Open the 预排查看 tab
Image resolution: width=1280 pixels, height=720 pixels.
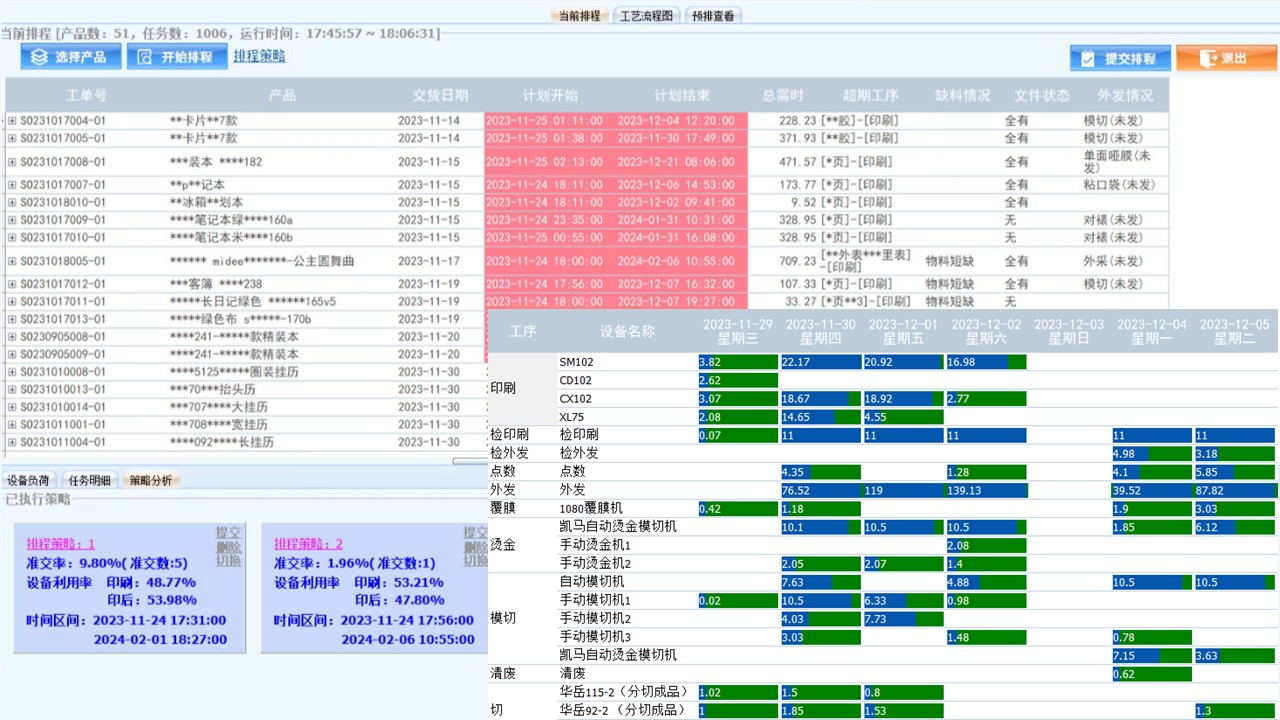tap(712, 16)
